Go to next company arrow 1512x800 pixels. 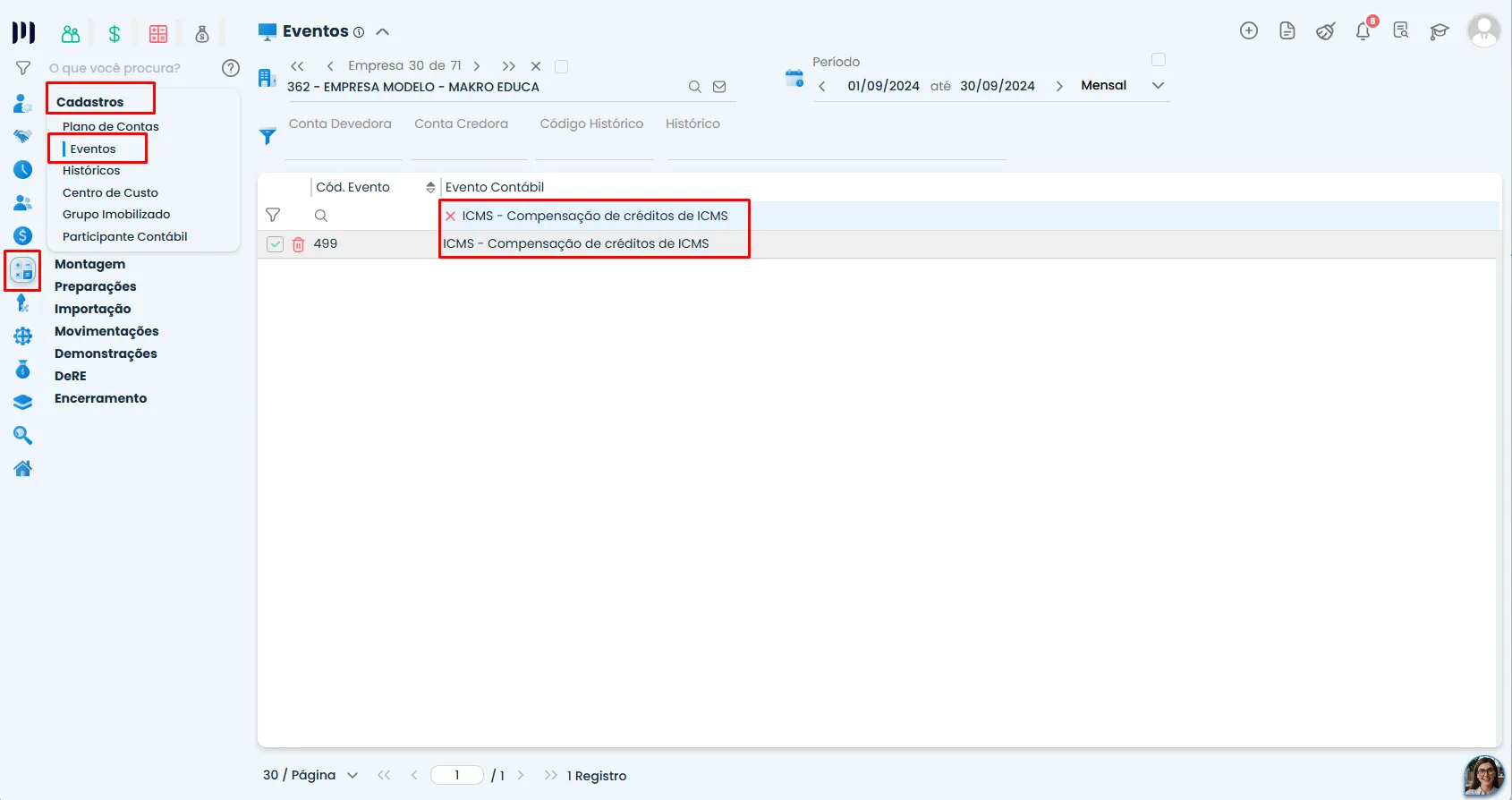(x=477, y=66)
